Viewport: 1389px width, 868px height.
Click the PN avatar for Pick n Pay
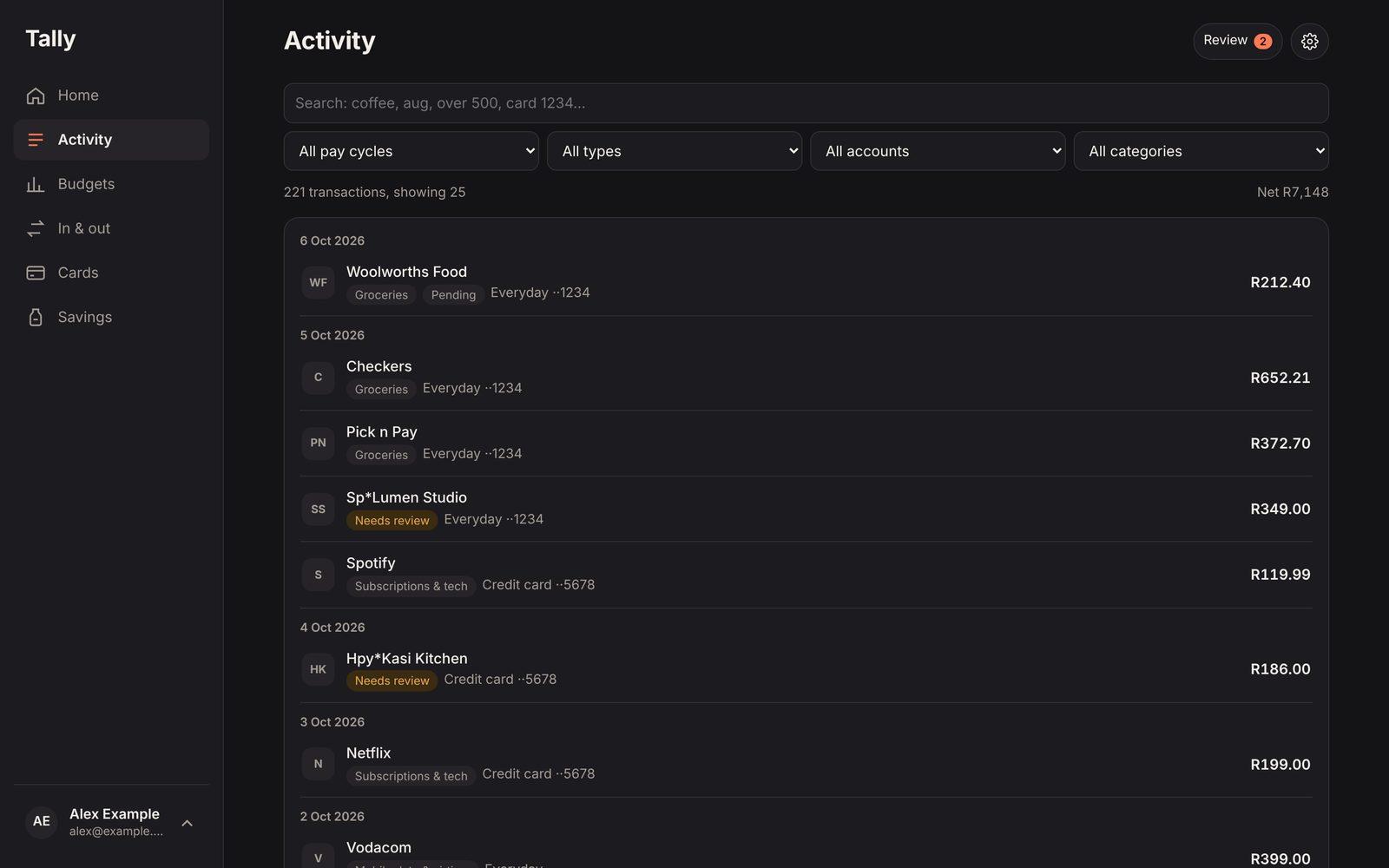[318, 443]
